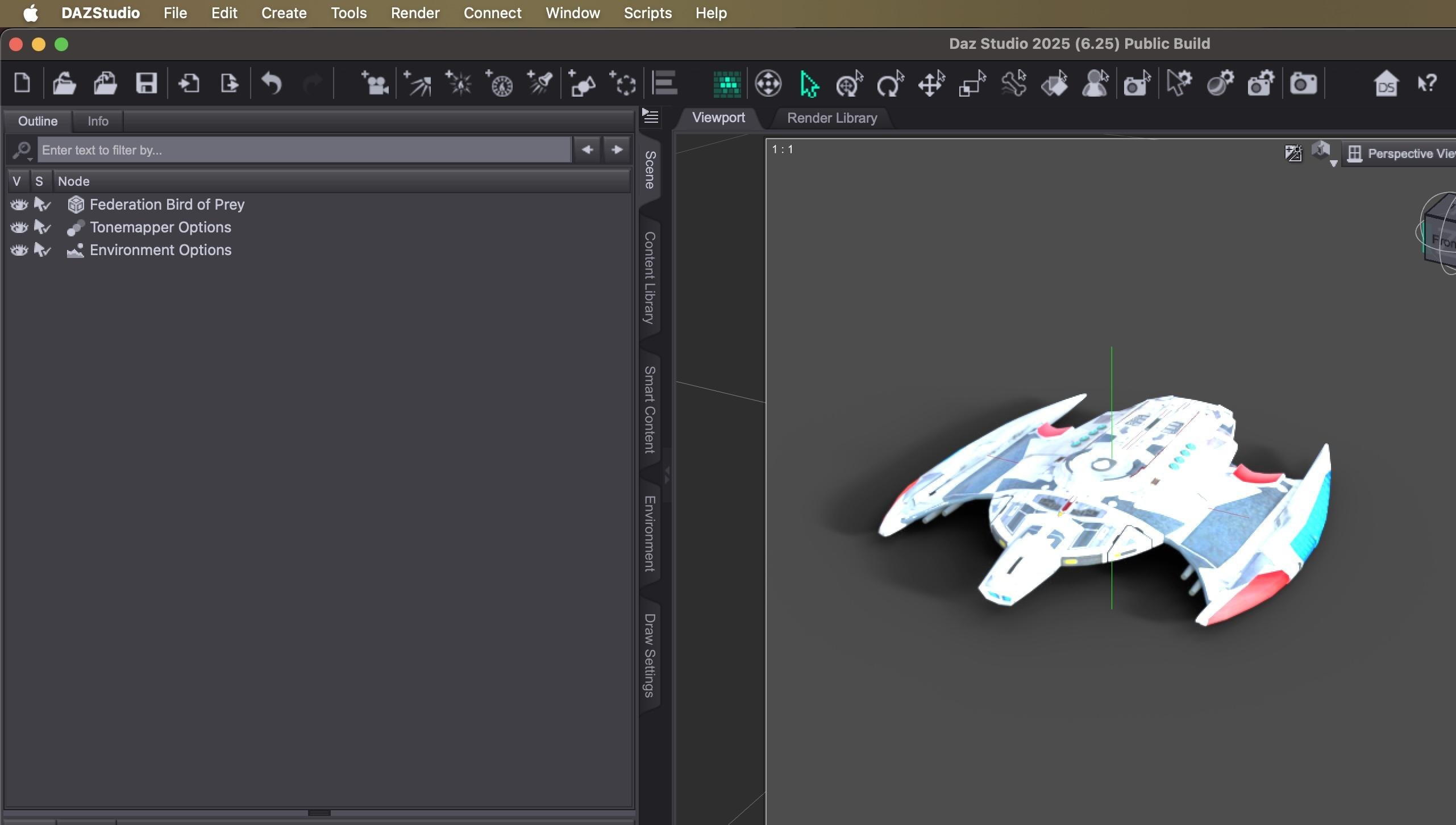Select the Translate move tool icon
Screen dimensions: 1456x825
(x=931, y=84)
